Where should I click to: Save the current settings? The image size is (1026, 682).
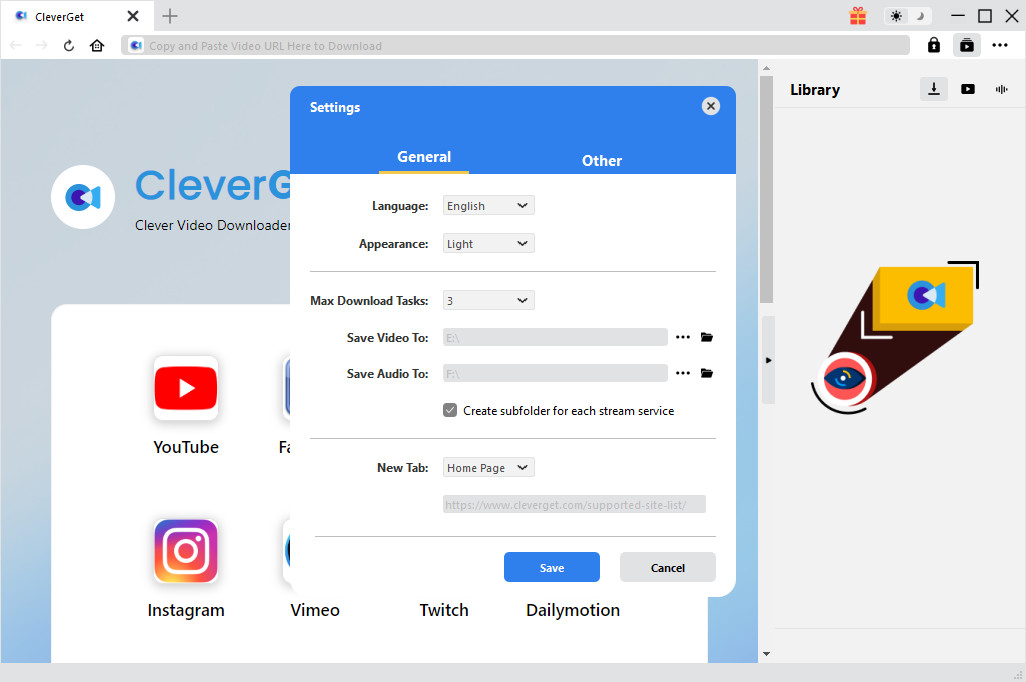[552, 567]
